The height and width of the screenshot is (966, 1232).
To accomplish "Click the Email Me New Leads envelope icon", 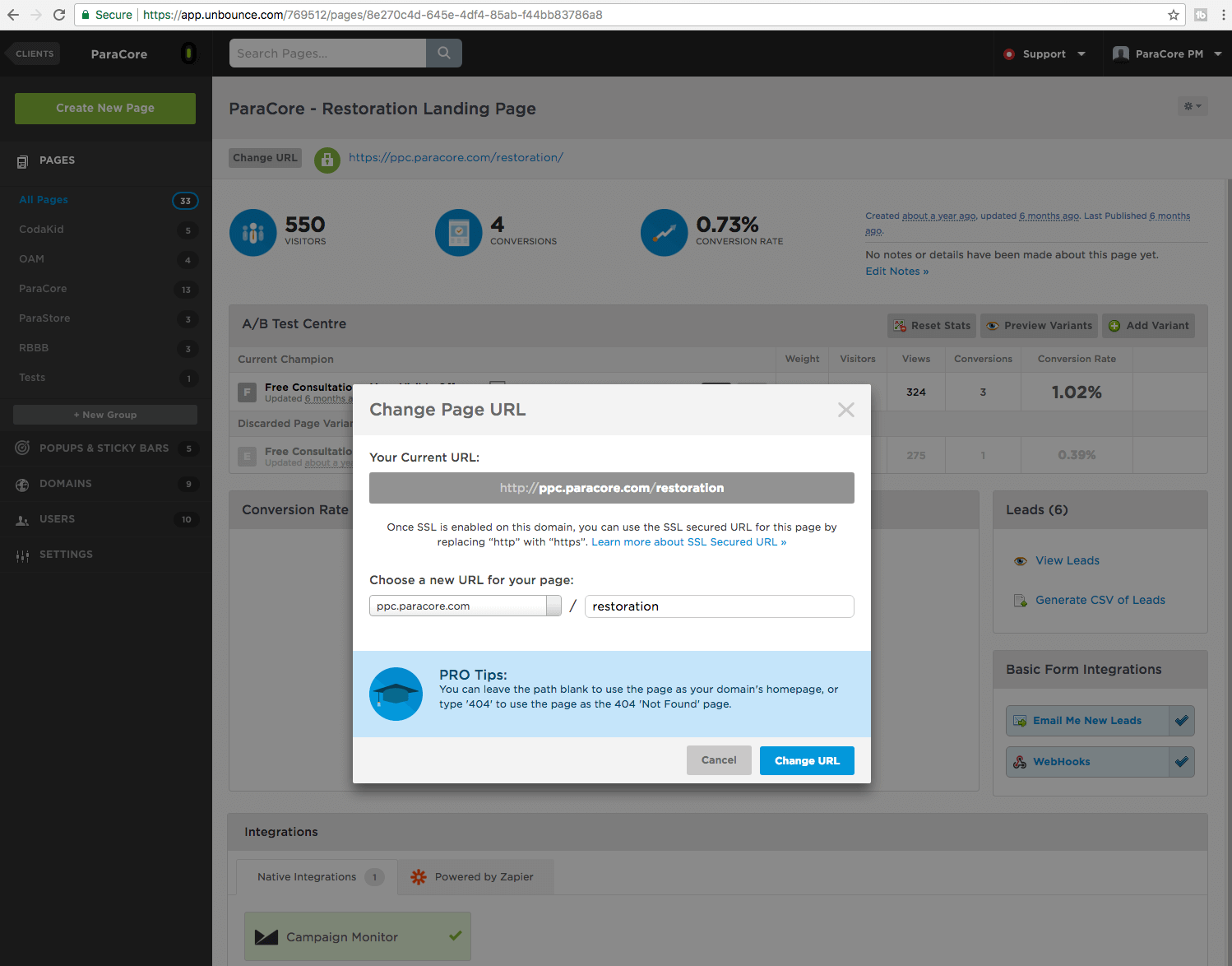I will coord(1020,721).
